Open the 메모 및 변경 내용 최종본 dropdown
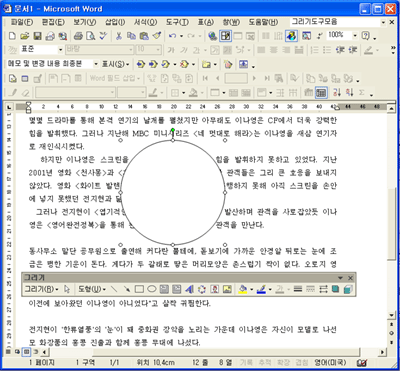 tap(96, 64)
